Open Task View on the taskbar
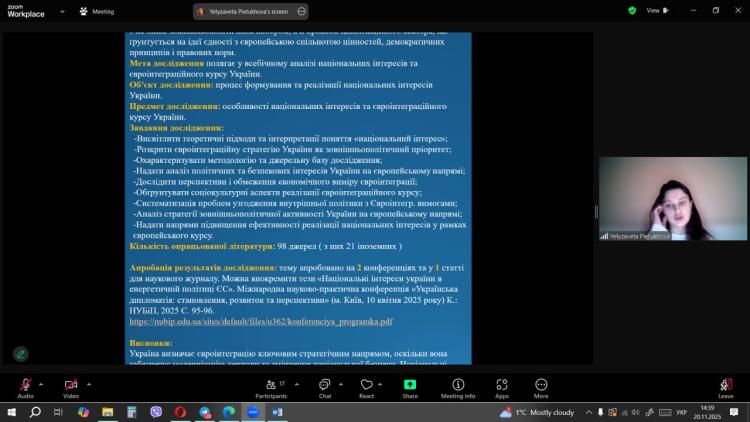The height and width of the screenshot is (422, 750). tap(58, 412)
